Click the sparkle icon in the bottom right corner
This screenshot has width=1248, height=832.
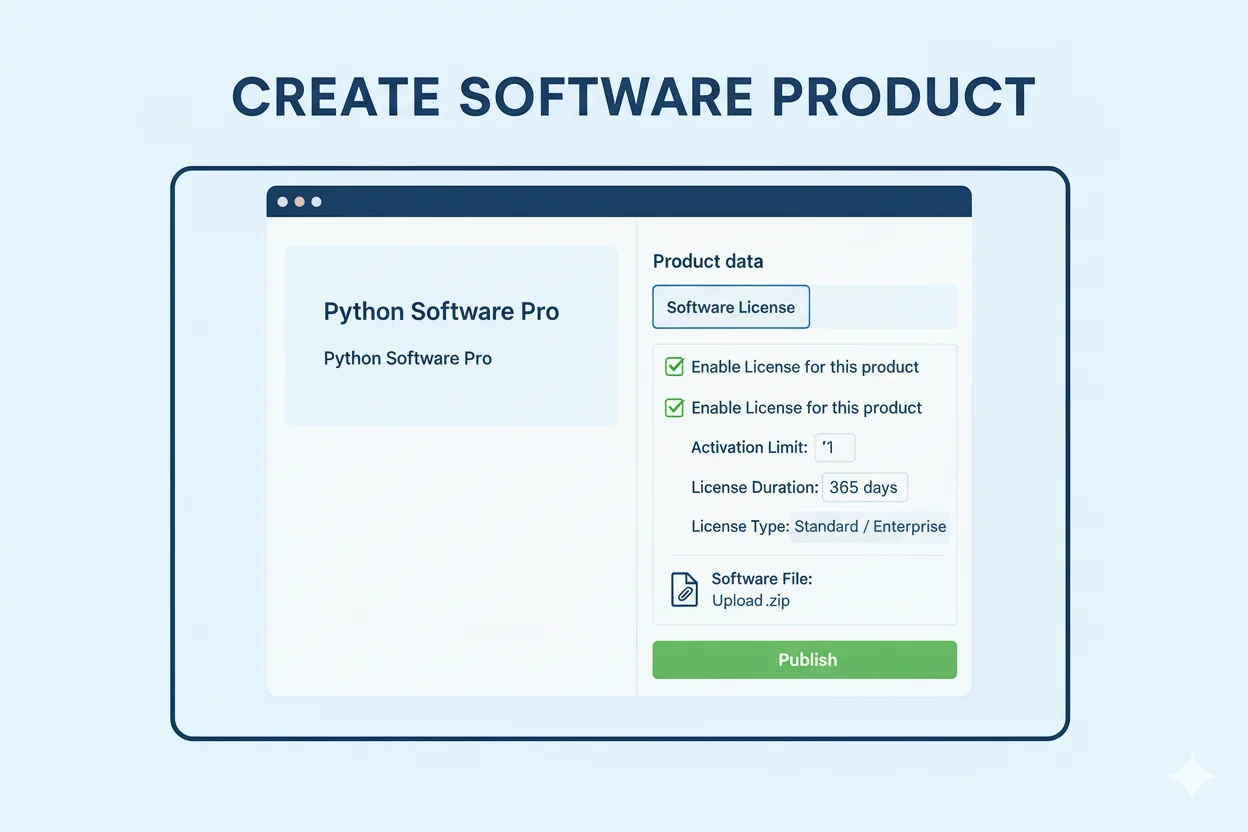pos(1192,776)
